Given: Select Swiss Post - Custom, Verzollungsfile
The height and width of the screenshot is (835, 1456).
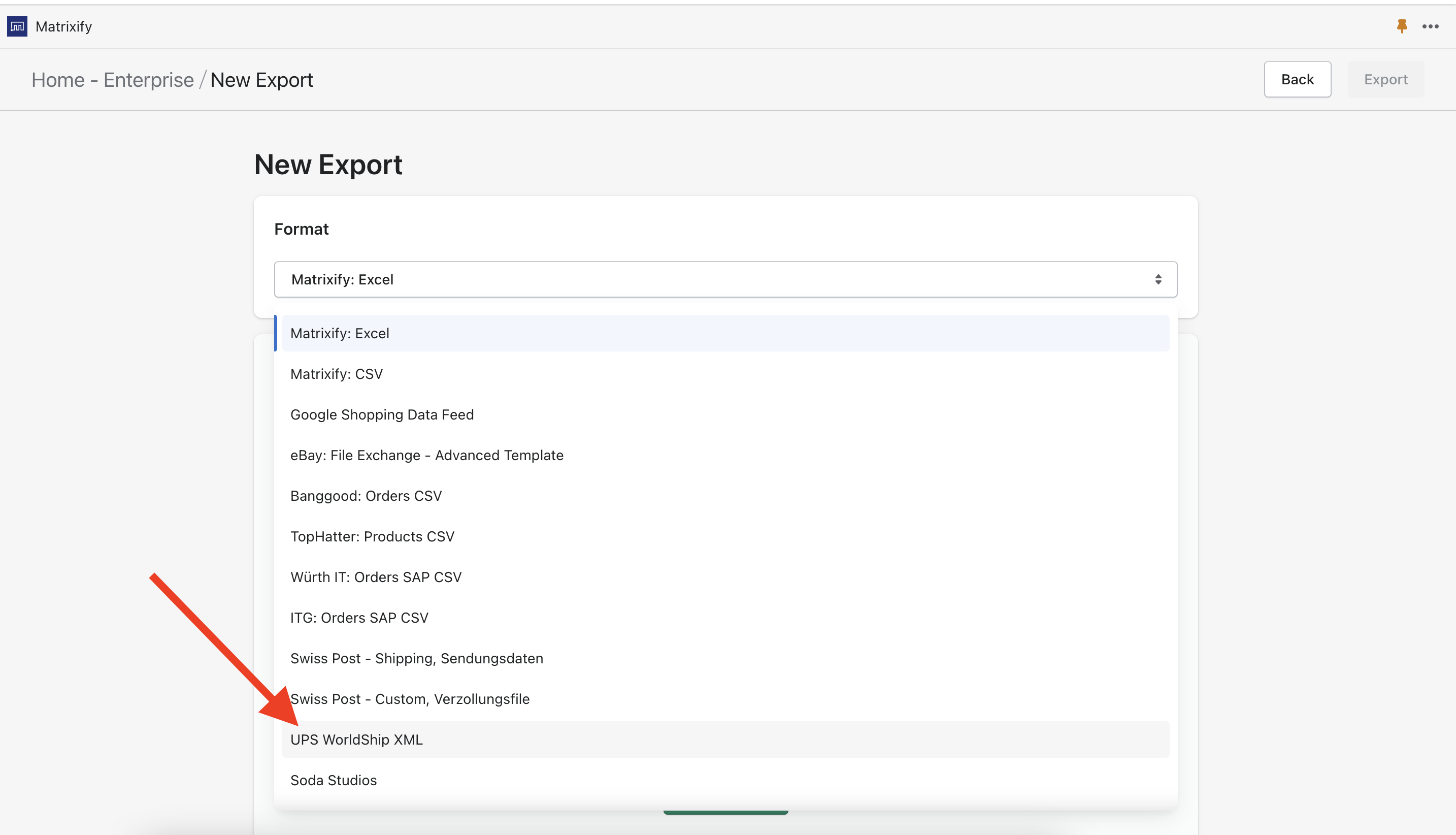Looking at the screenshot, I should (410, 699).
